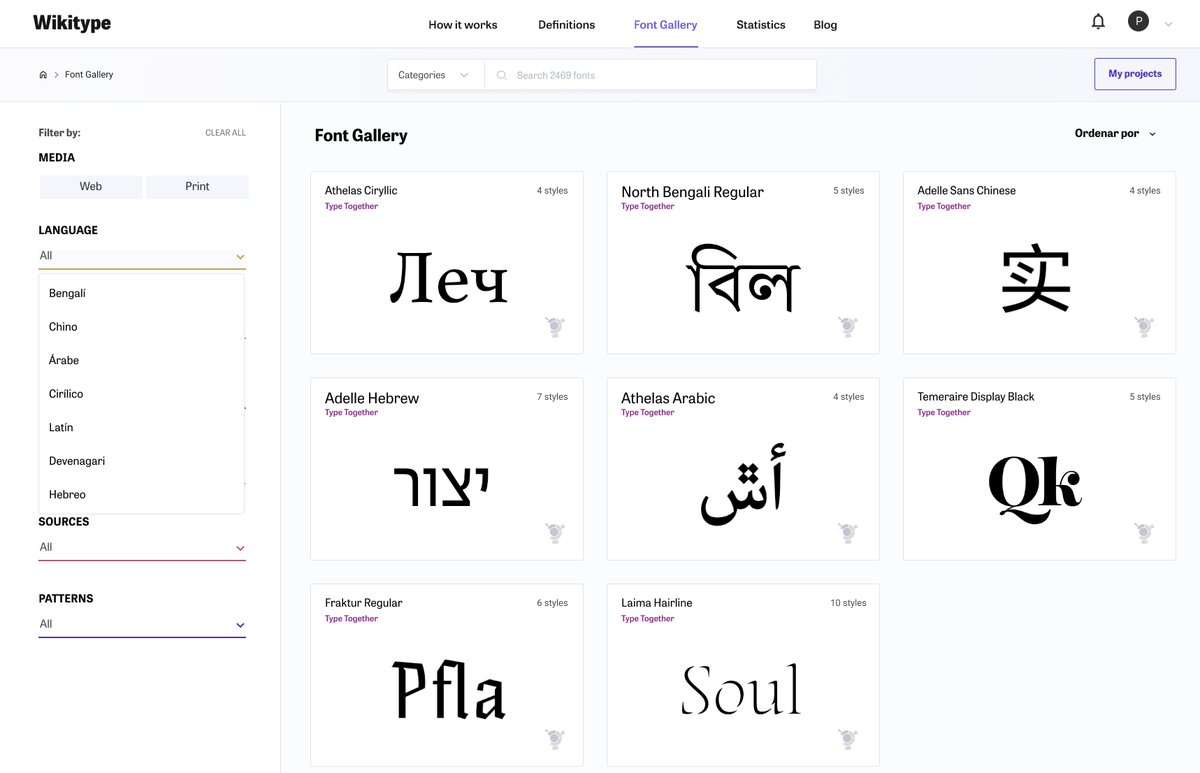
Task: Click the project icon on North Bengali Regular
Action: (x=849, y=327)
